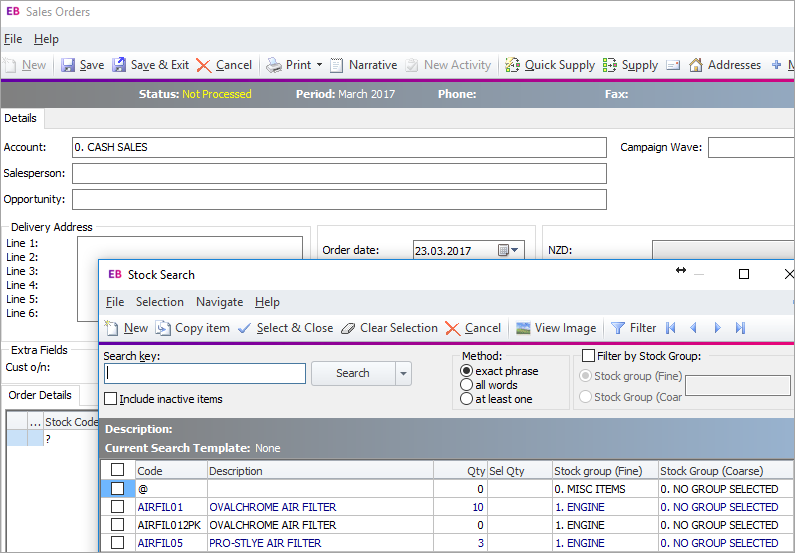Click Narrative icon in toolbar
The height and width of the screenshot is (553, 795).
337,65
